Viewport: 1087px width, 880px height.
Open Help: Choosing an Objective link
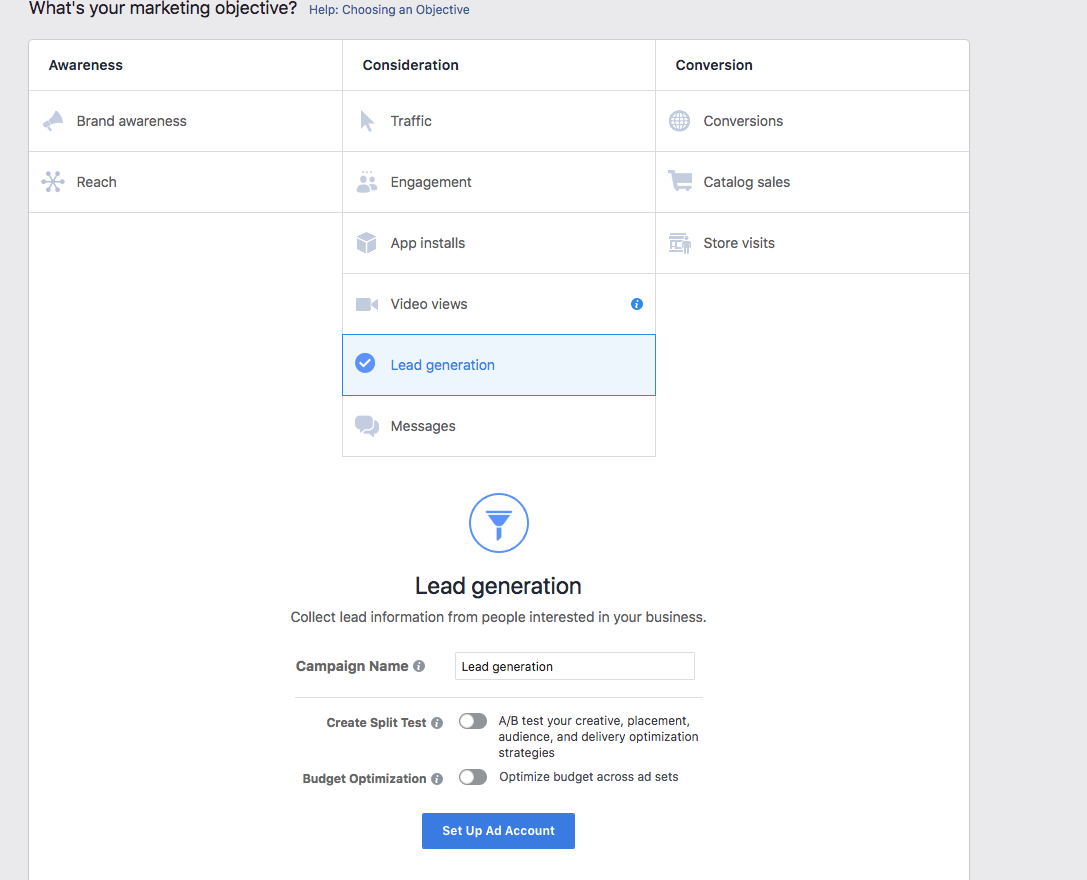(x=389, y=10)
